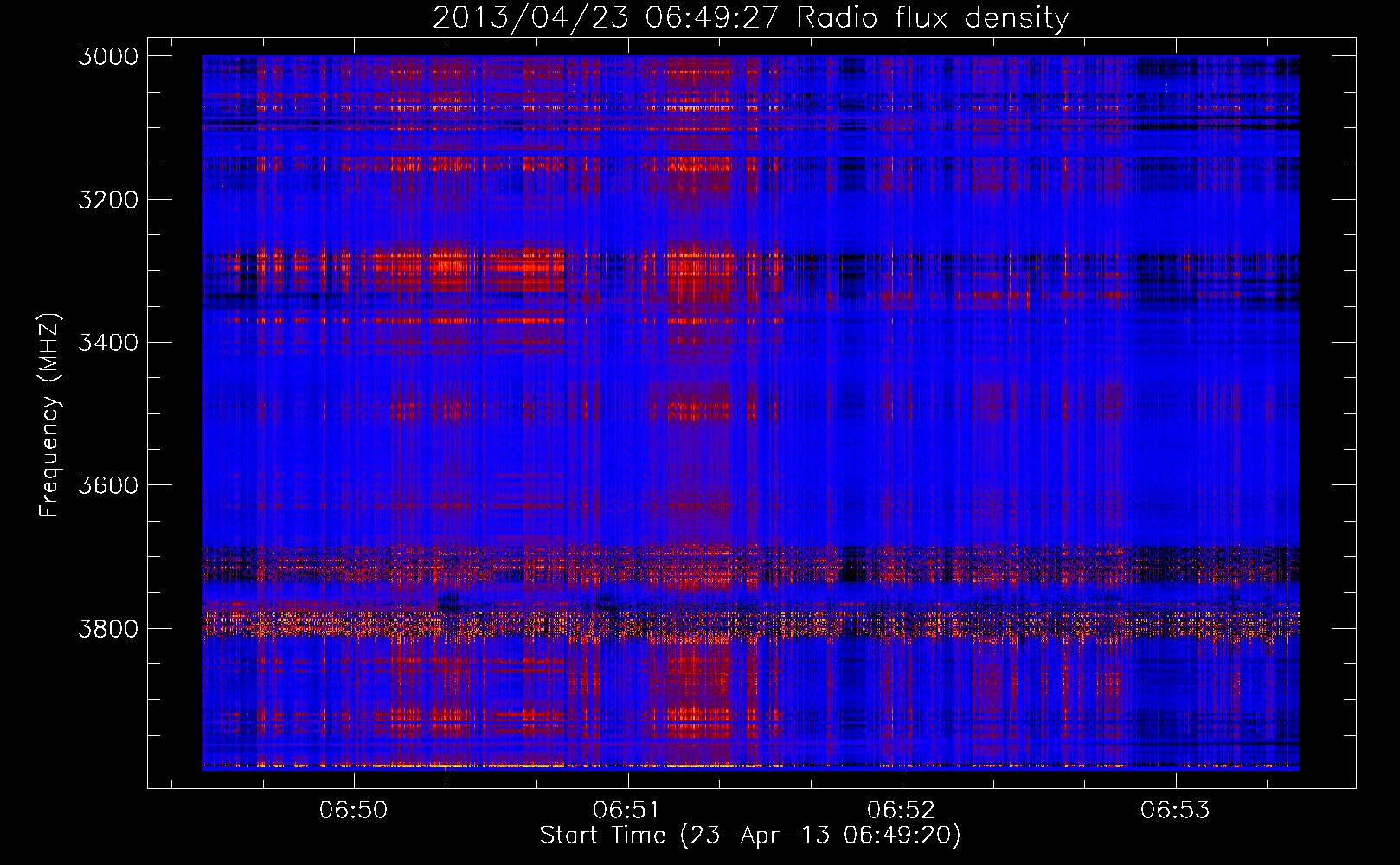Screen dimensions: 1400x865
Task: Click the 06:53 time tick label
Action: [x=1175, y=811]
